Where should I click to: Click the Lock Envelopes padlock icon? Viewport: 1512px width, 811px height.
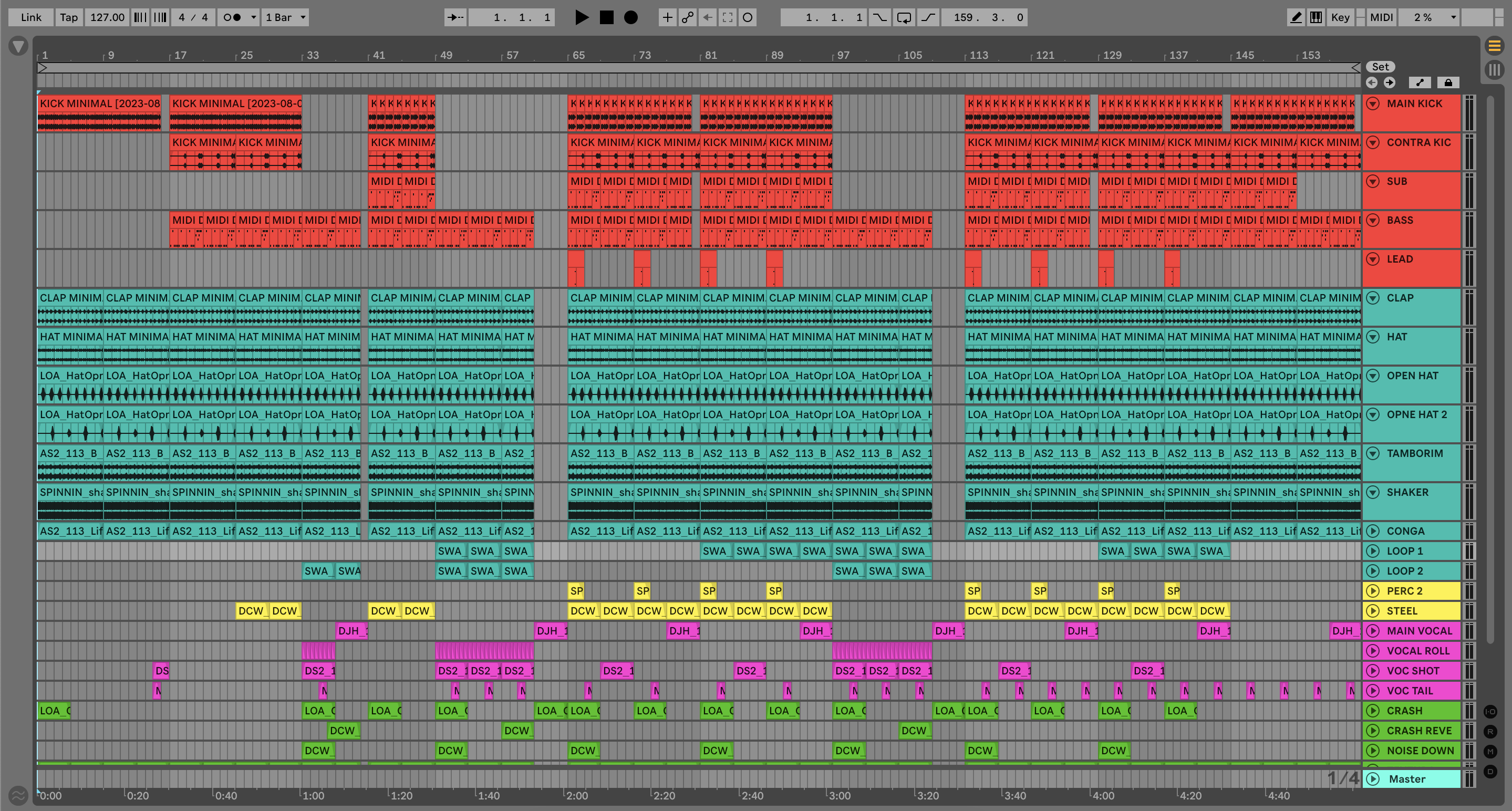tap(1448, 83)
